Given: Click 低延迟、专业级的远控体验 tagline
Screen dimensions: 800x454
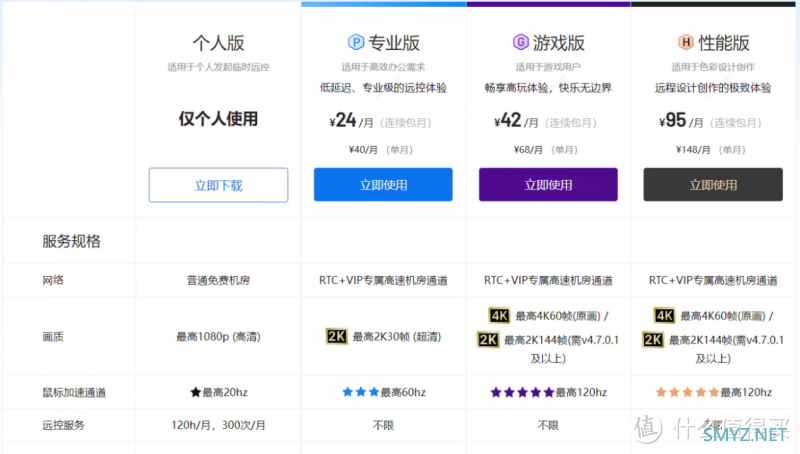Looking at the screenshot, I should click(383, 88).
